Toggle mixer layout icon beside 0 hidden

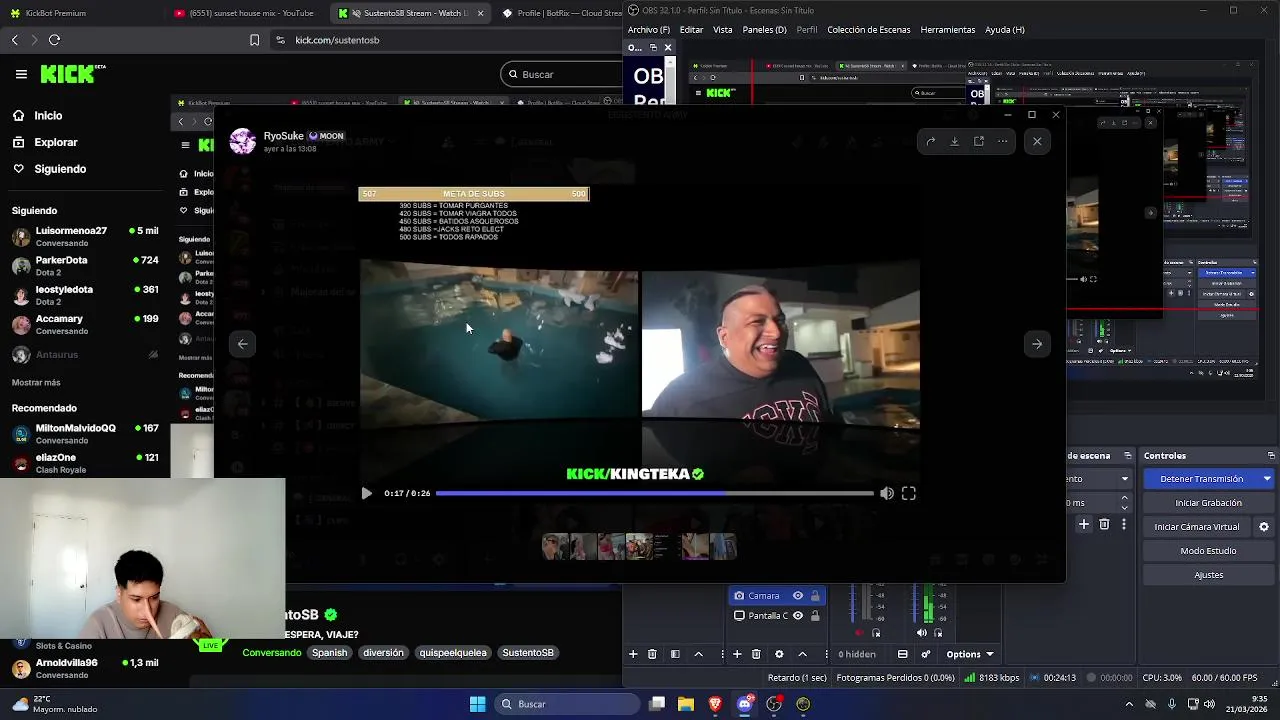point(902,654)
